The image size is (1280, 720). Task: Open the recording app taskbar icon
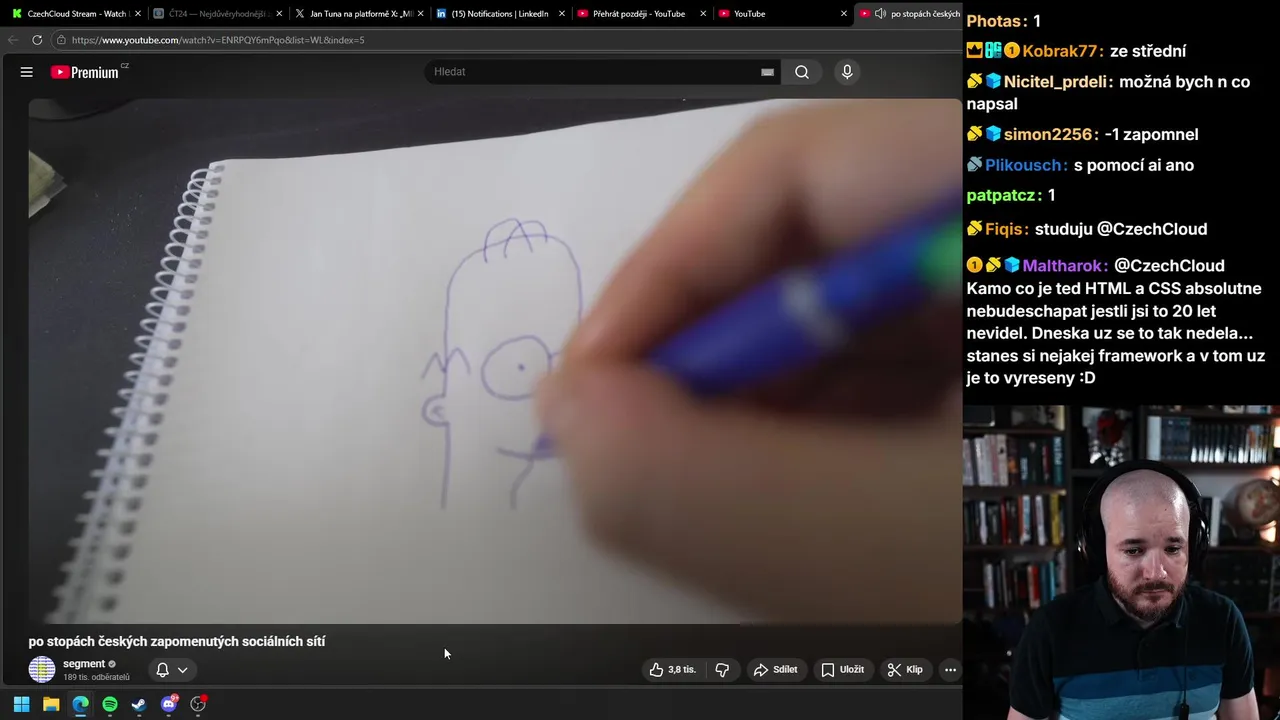[x=198, y=704]
